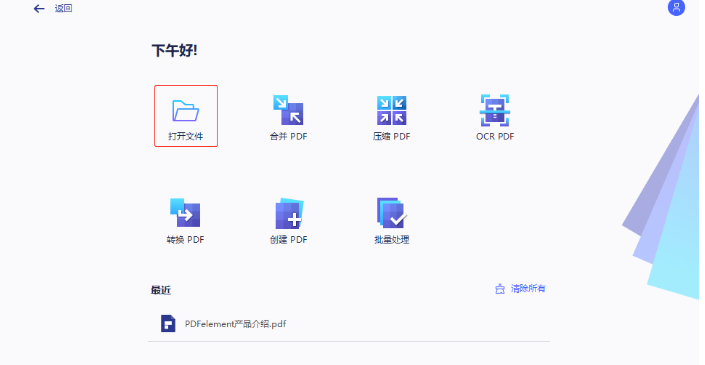
Task: Click the 返回 label
Action: coord(63,9)
